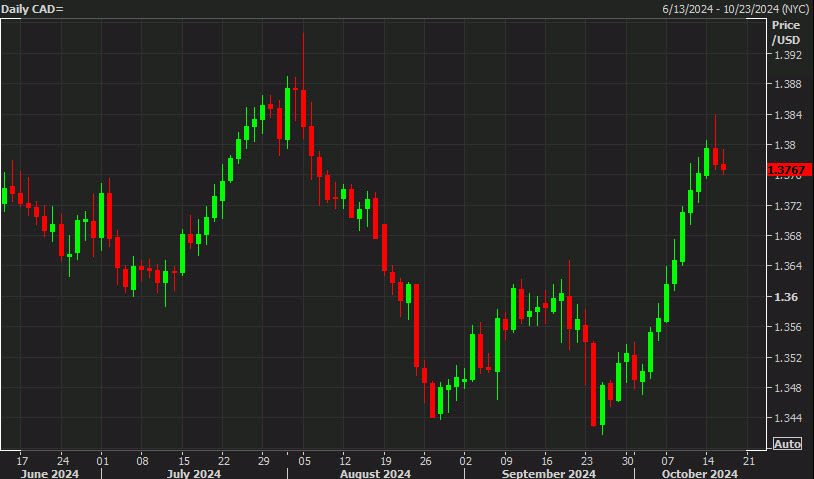
Task: Click the 1.392 price axis label
Action: click(x=788, y=55)
